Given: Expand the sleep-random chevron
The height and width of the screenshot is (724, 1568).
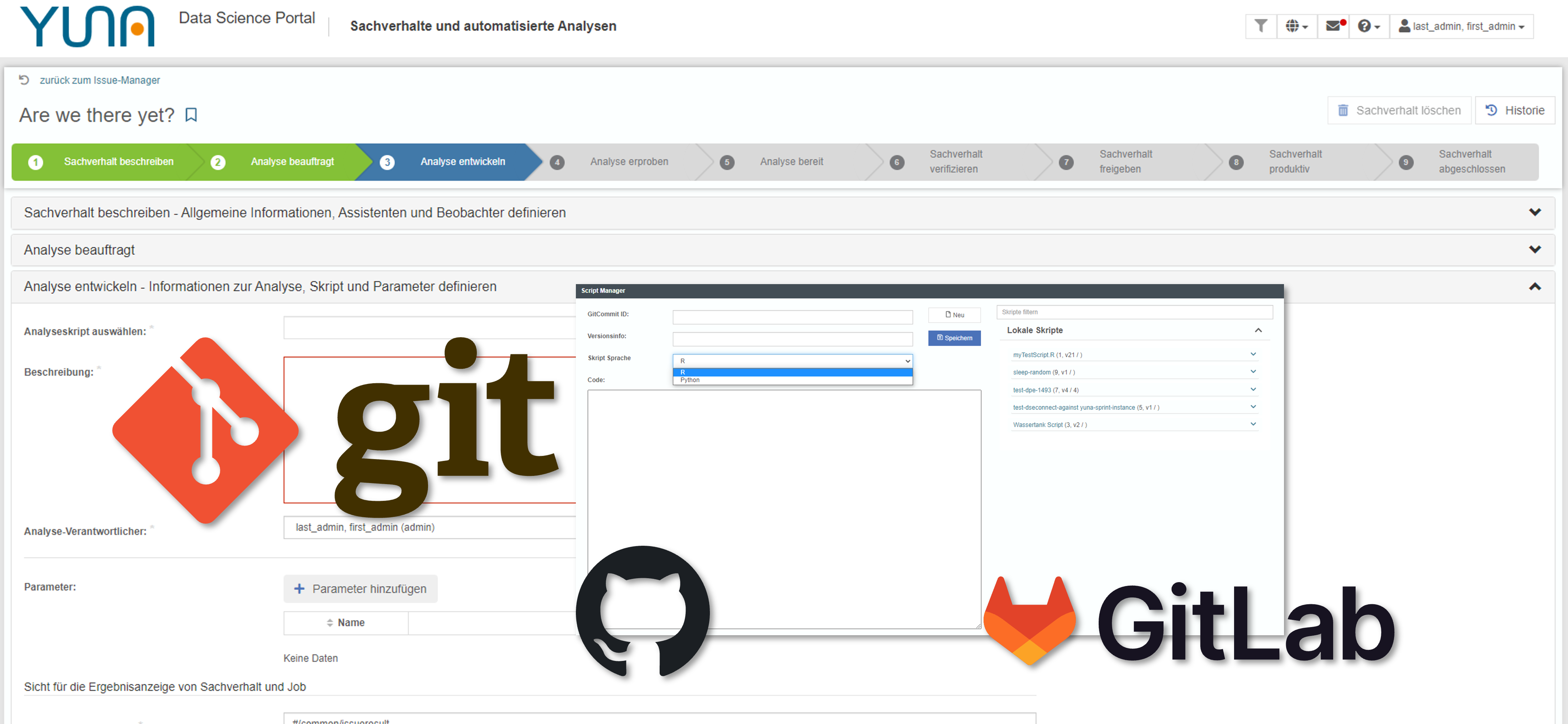Looking at the screenshot, I should point(1253,371).
